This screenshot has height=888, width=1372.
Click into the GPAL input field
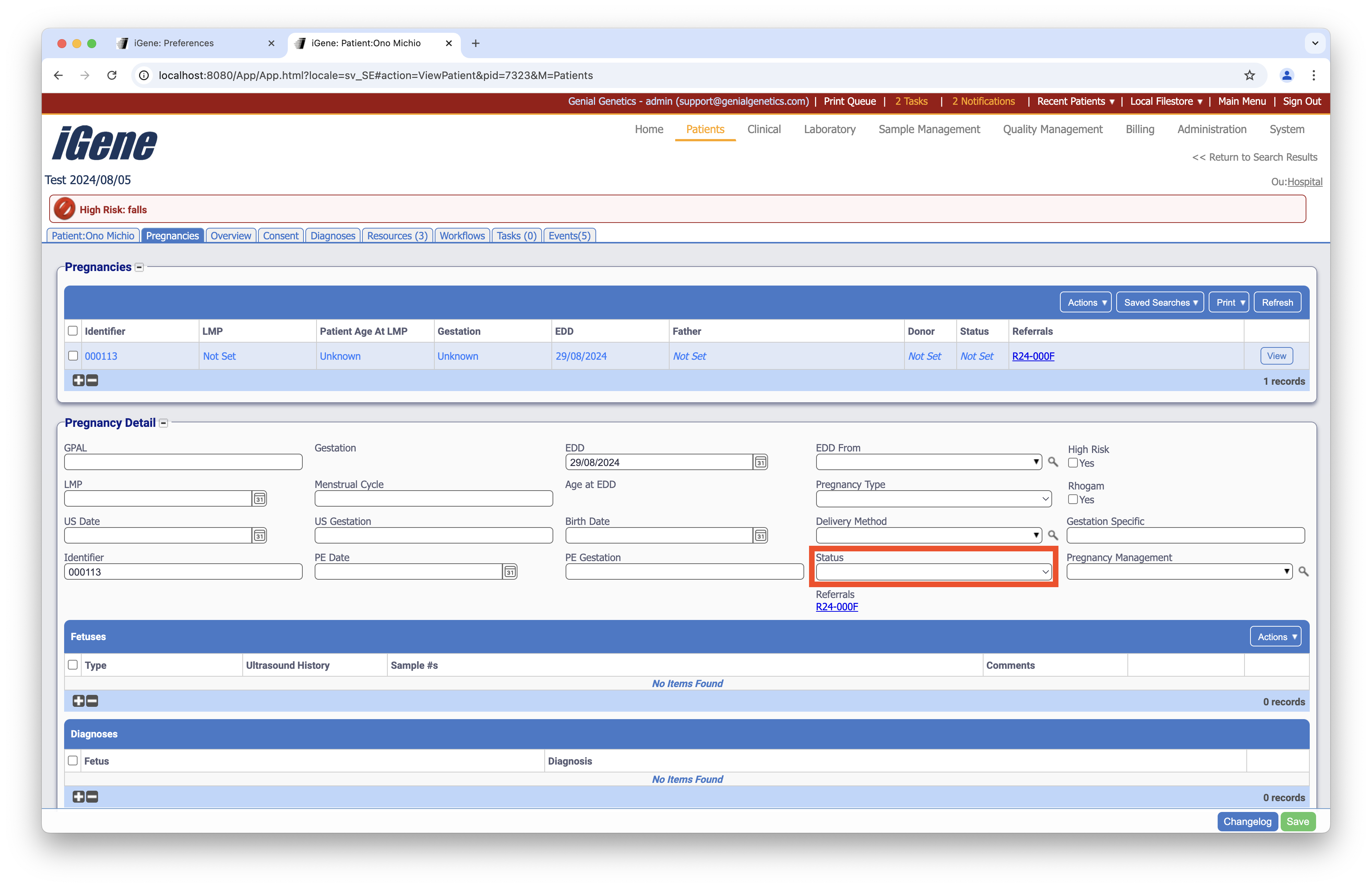[x=183, y=462]
